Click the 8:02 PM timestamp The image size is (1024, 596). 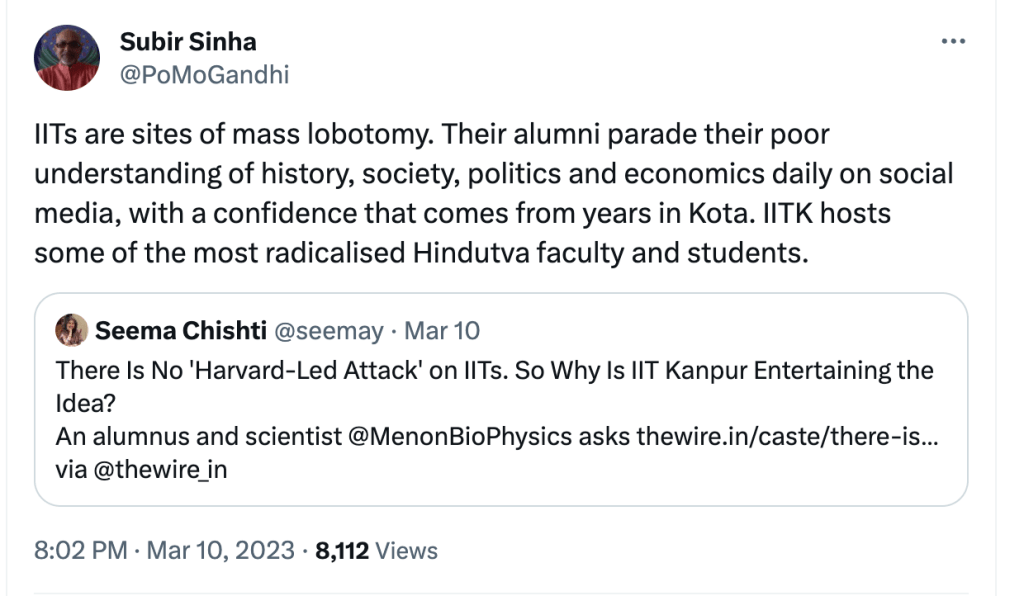80,550
